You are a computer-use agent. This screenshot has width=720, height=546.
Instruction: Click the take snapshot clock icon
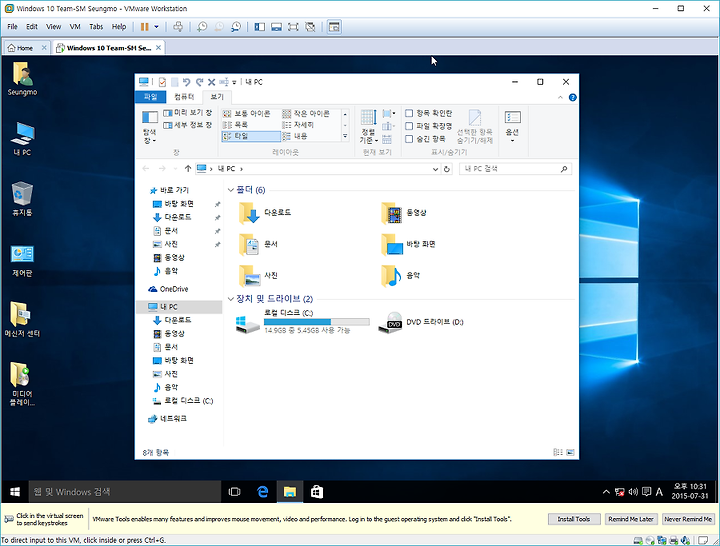click(x=202, y=27)
